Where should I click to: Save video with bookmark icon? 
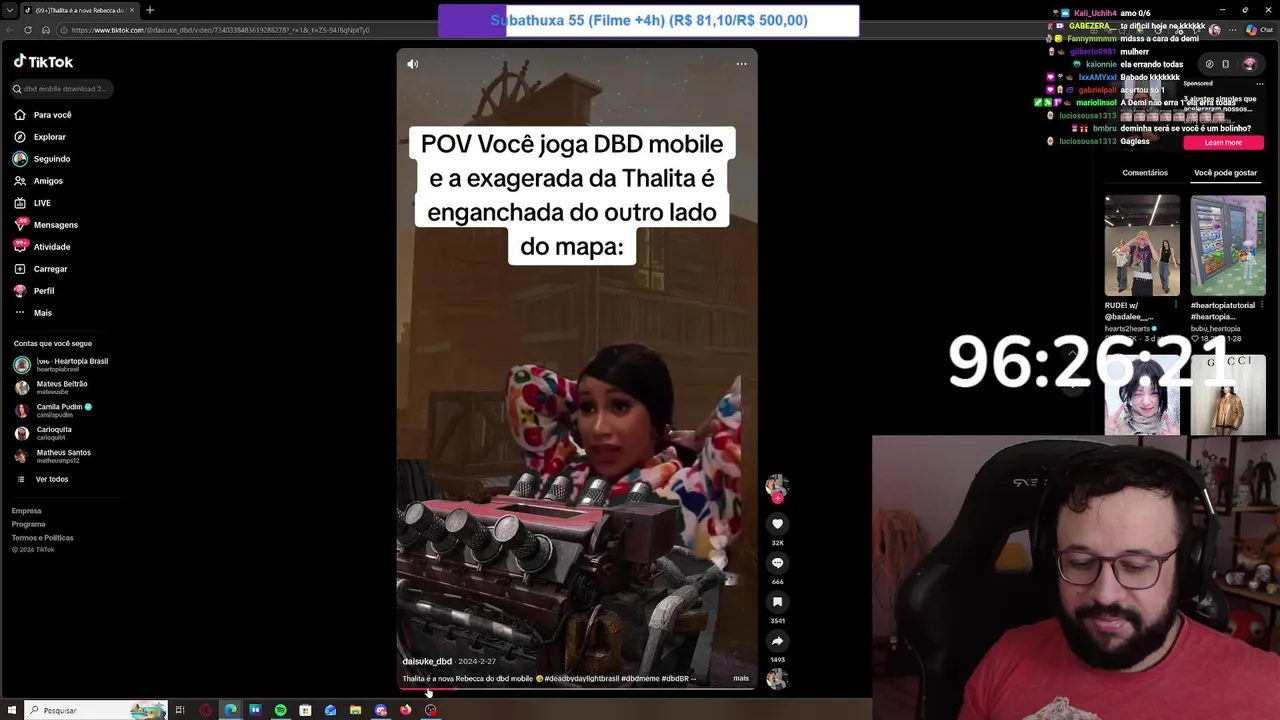coord(777,602)
